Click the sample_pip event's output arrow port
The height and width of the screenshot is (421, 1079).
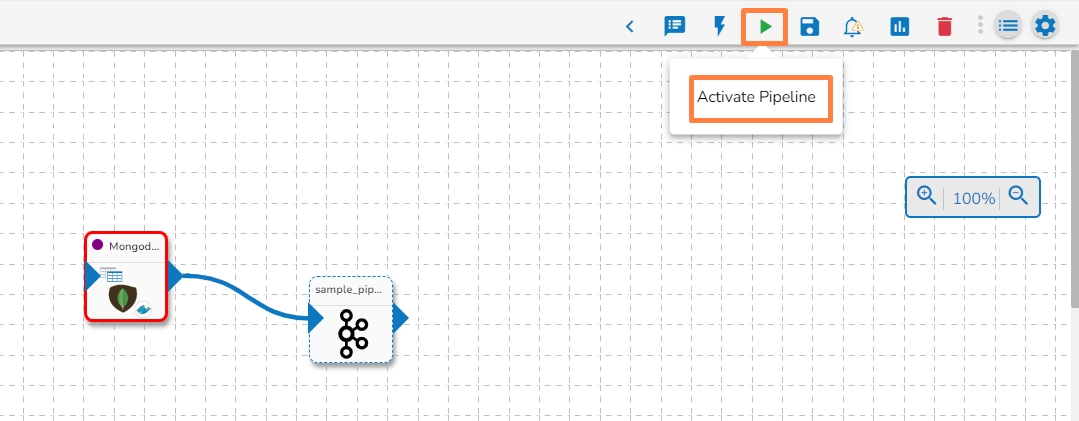[400, 319]
